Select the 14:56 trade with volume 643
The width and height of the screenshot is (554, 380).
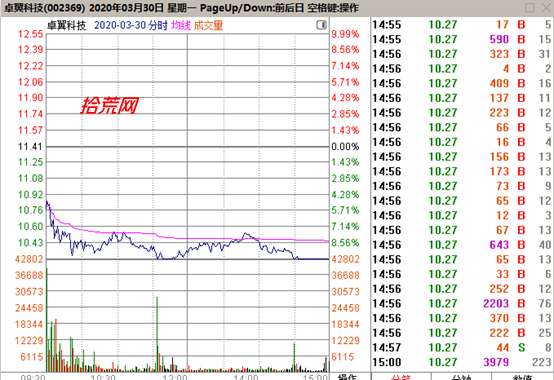[x=462, y=245]
